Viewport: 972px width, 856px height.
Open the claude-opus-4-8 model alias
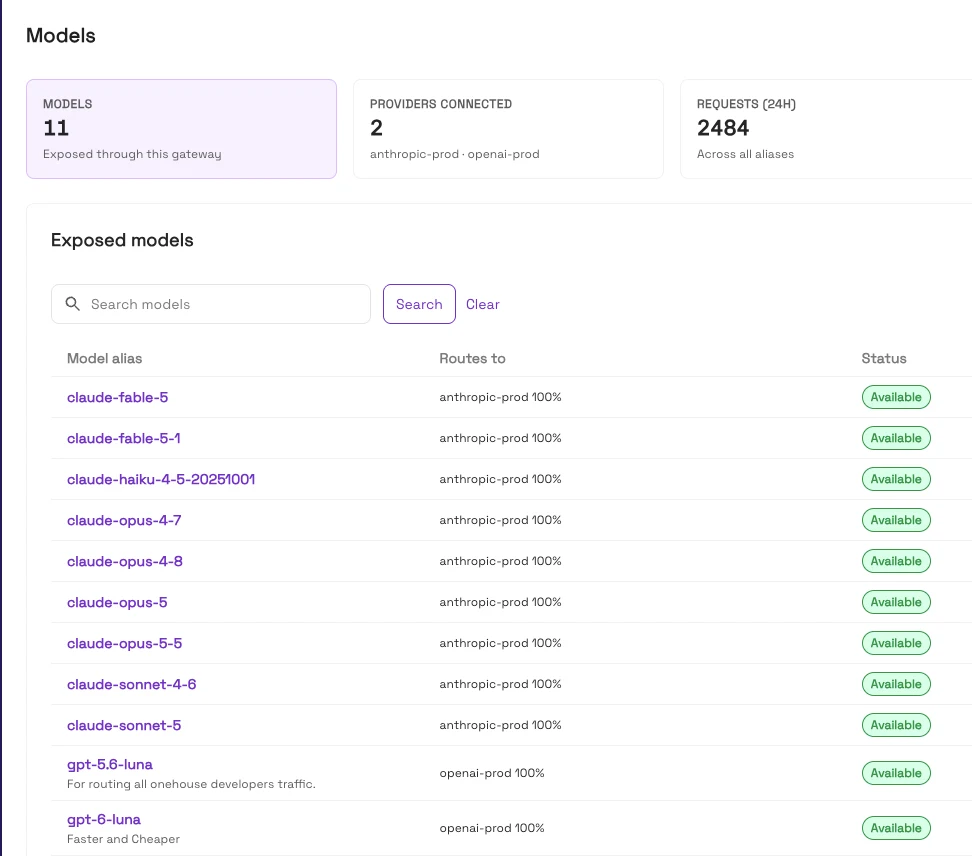tap(125, 561)
